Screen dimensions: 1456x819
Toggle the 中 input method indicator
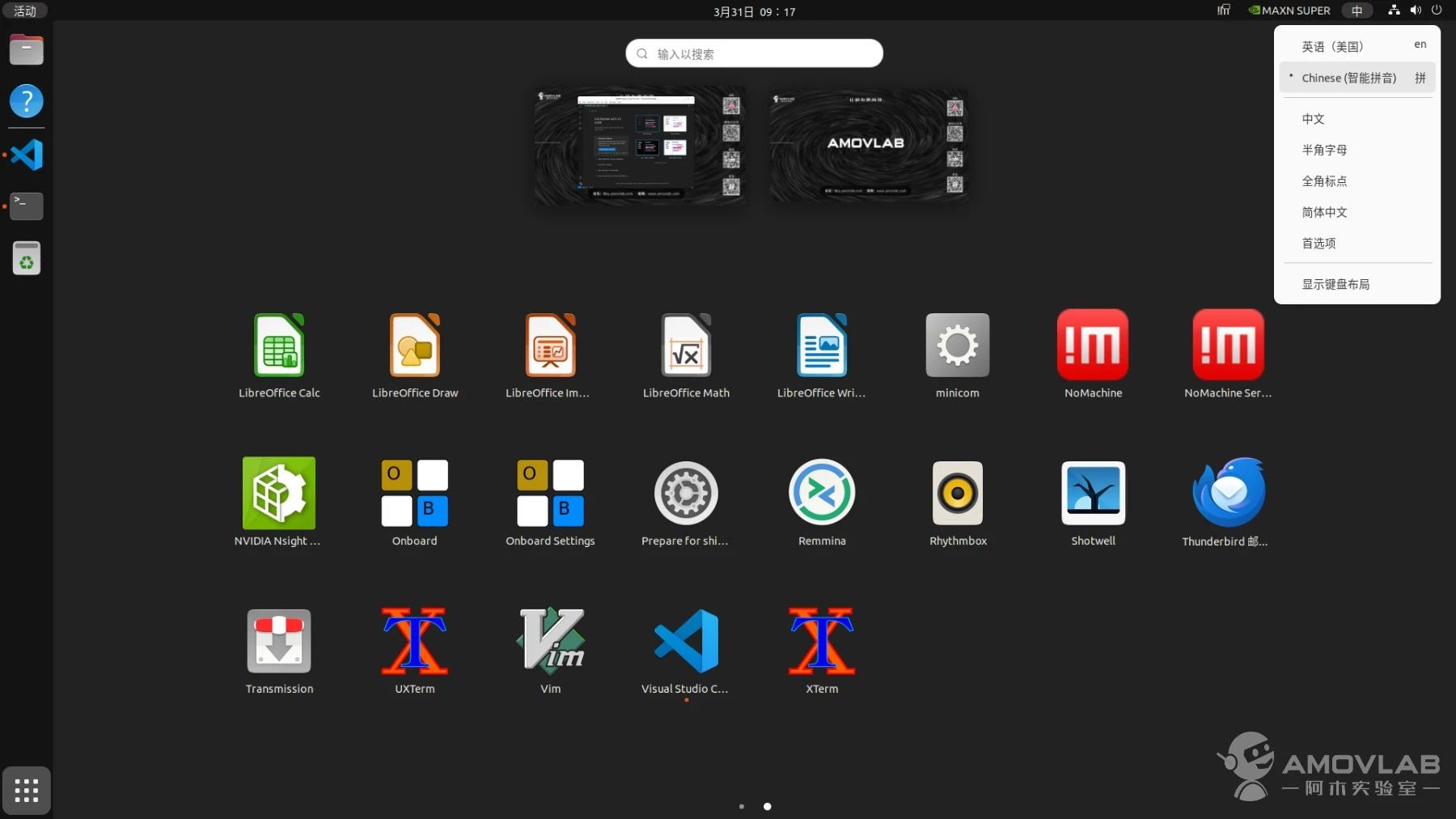(1357, 11)
